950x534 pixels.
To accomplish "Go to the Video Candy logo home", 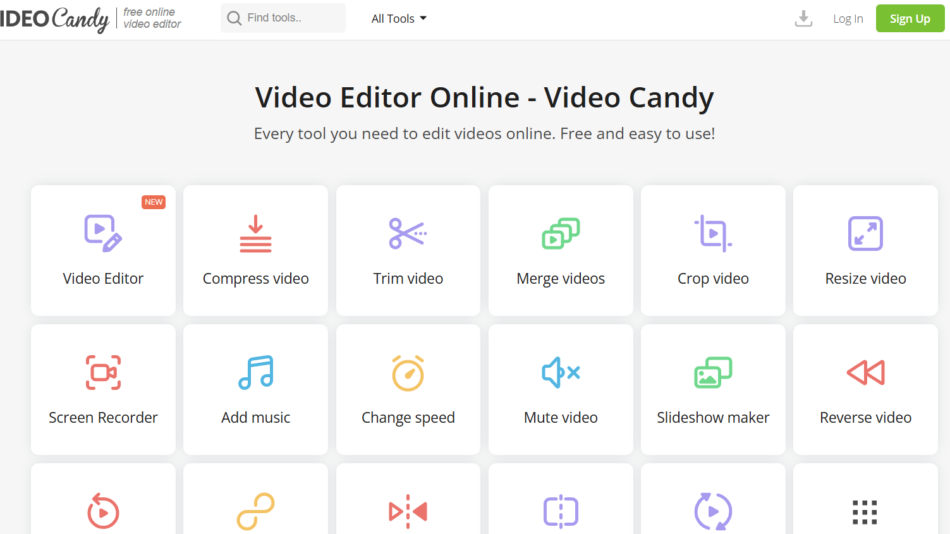I will click(55, 18).
